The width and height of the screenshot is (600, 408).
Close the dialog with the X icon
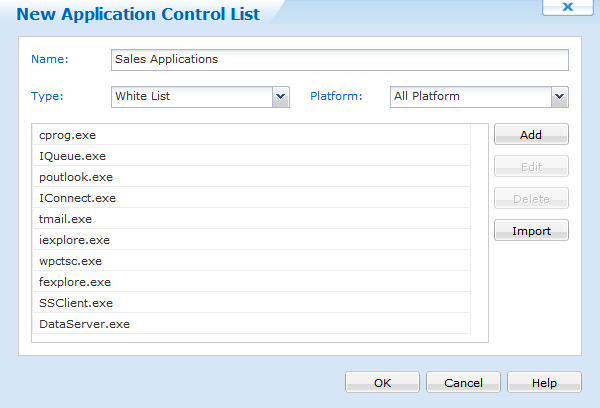[x=568, y=7]
